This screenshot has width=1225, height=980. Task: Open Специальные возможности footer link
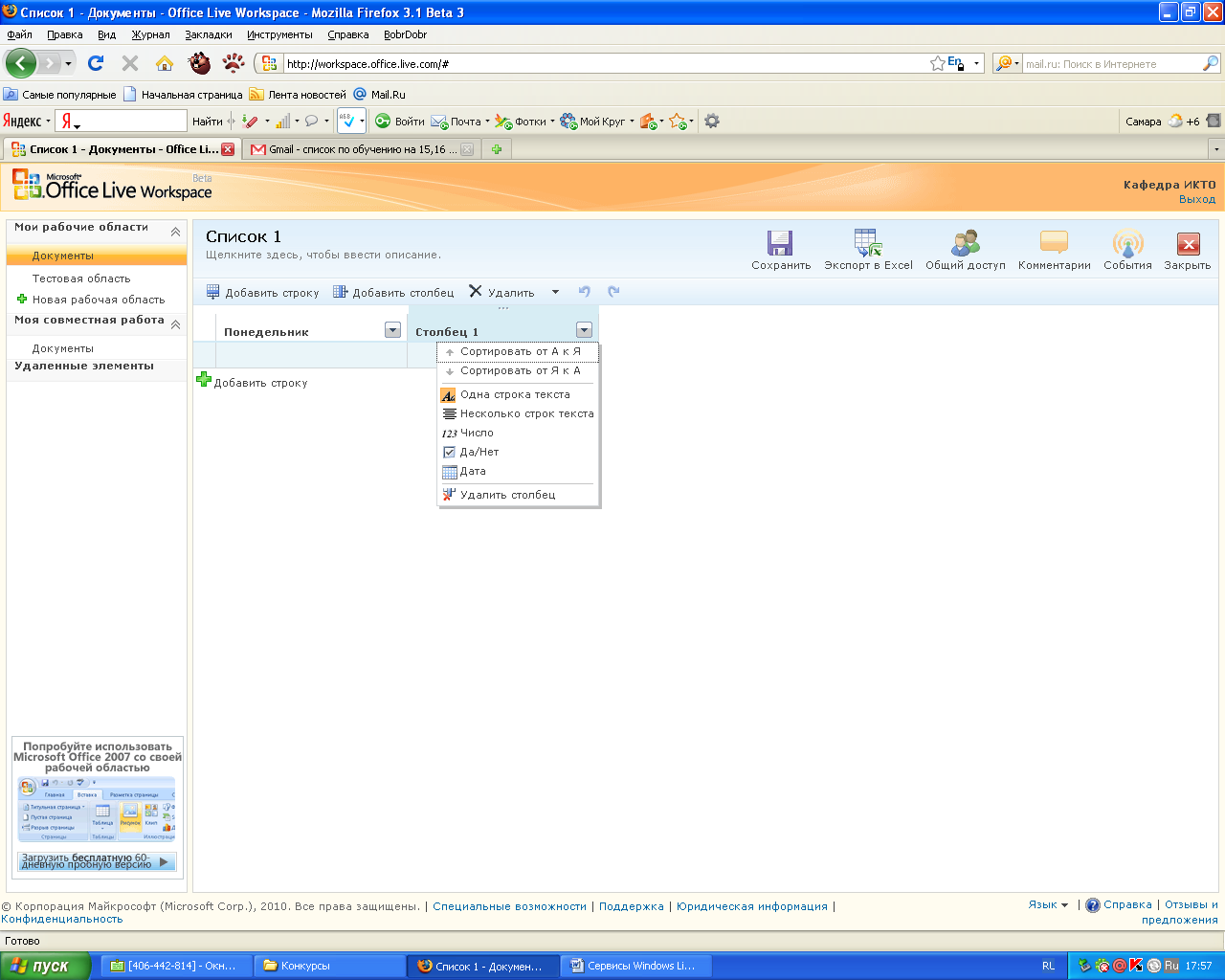509,906
